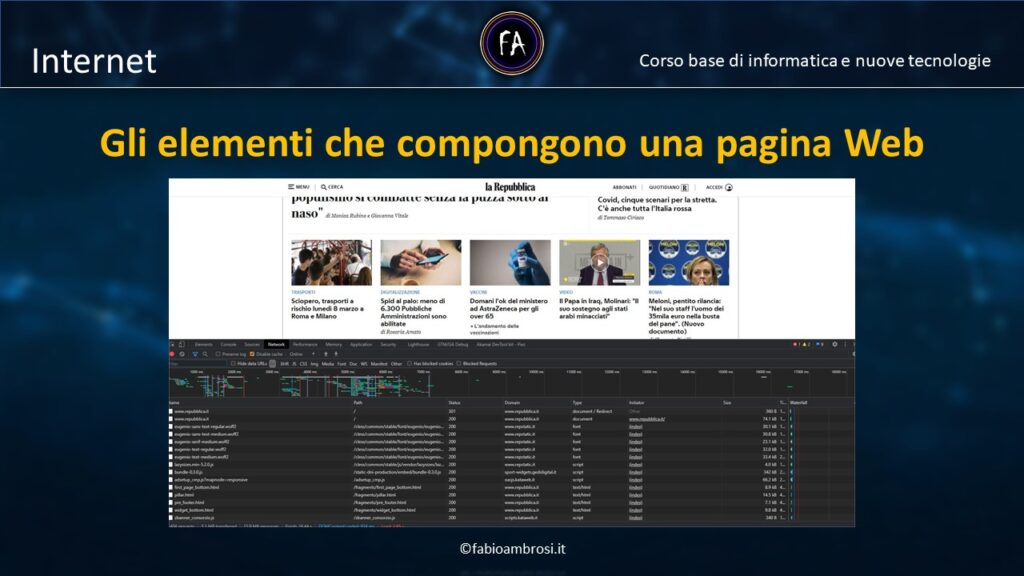
Task: Check the Hide data URLs checkbox
Action: [x=233, y=363]
